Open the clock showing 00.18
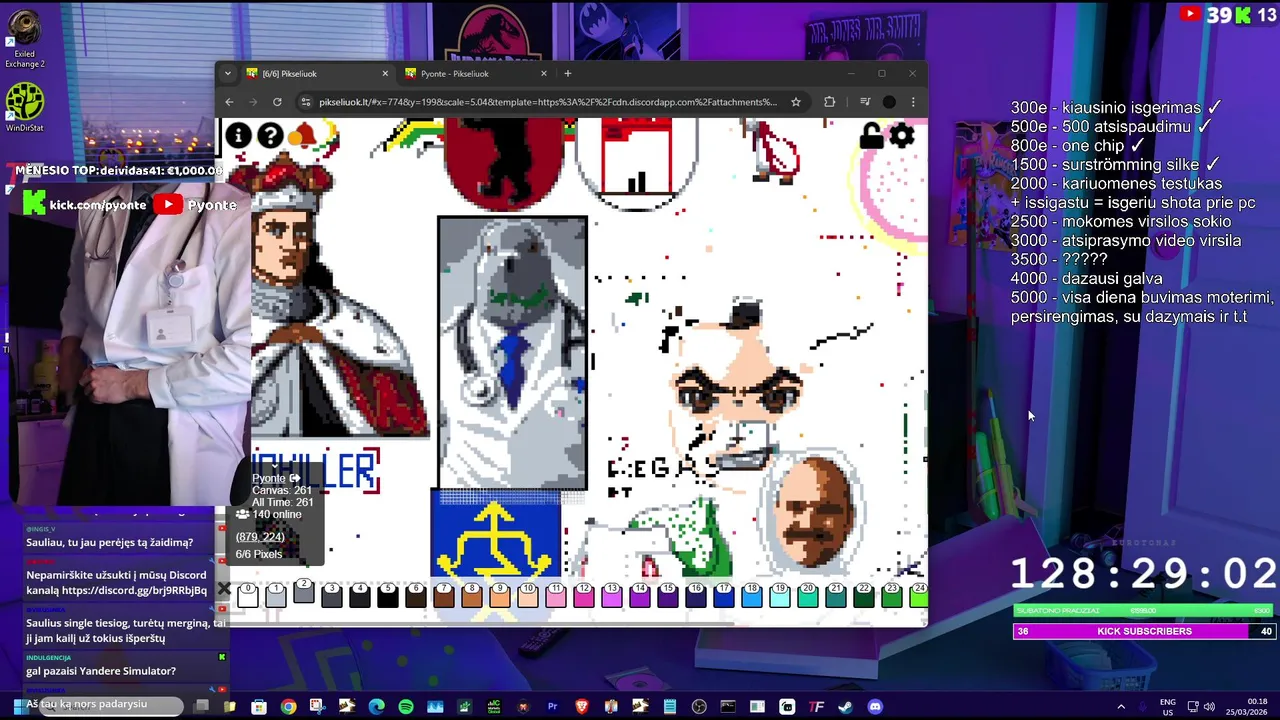1280x720 pixels. [1248, 707]
